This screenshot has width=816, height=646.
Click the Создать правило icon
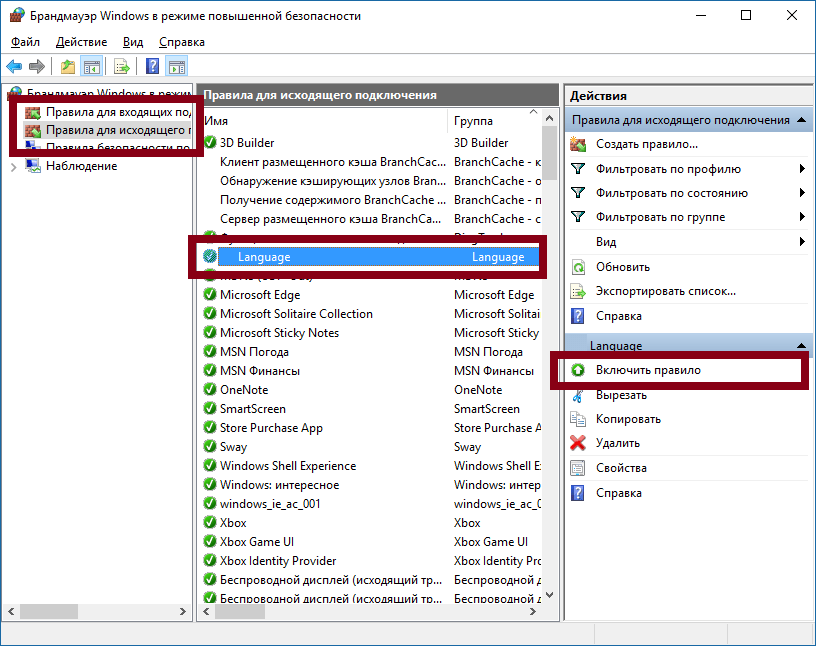pyautogui.click(x=578, y=145)
